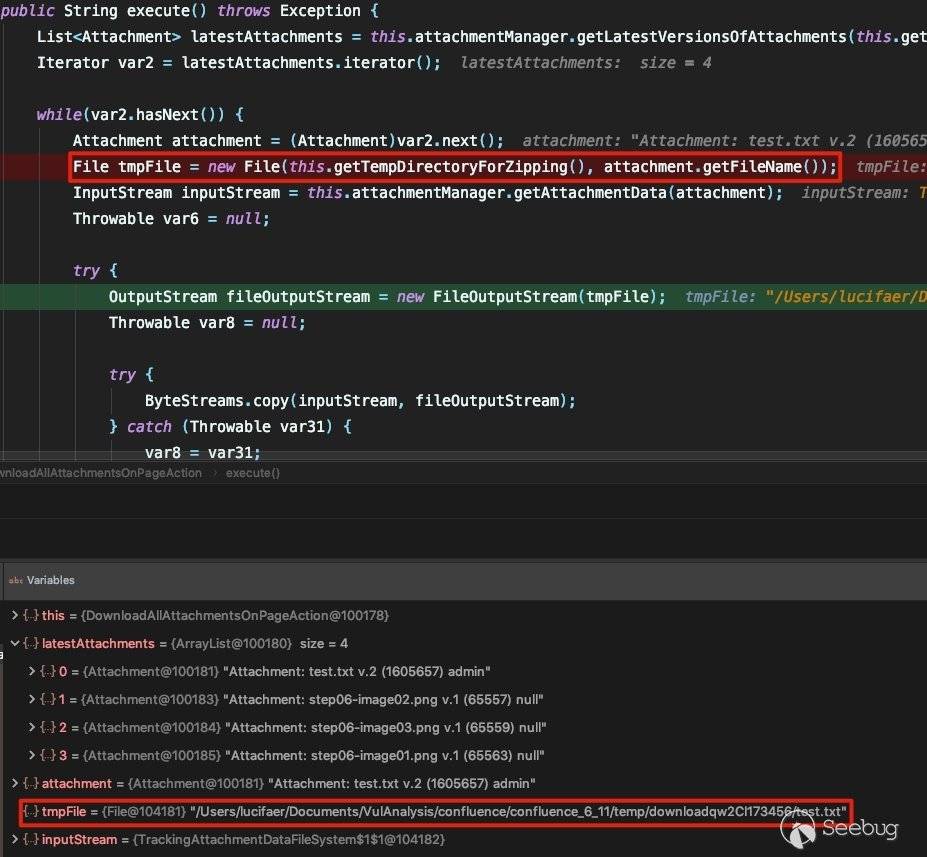Click inline hint 'latestAttachments: size = 4'
This screenshot has height=857, width=927.
click(586, 63)
